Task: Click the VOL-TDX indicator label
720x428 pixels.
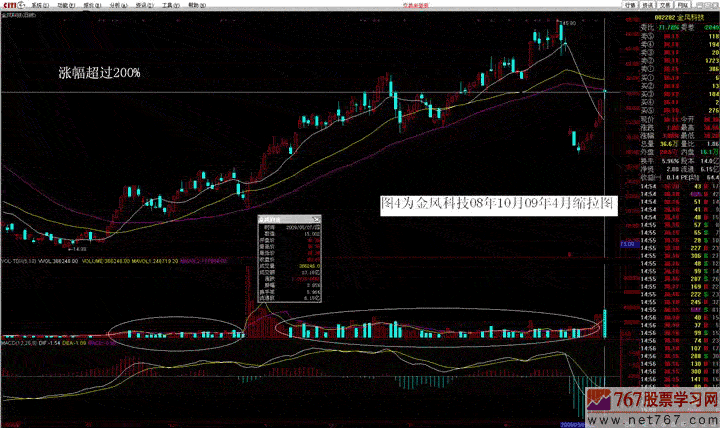Action: click(x=18, y=261)
